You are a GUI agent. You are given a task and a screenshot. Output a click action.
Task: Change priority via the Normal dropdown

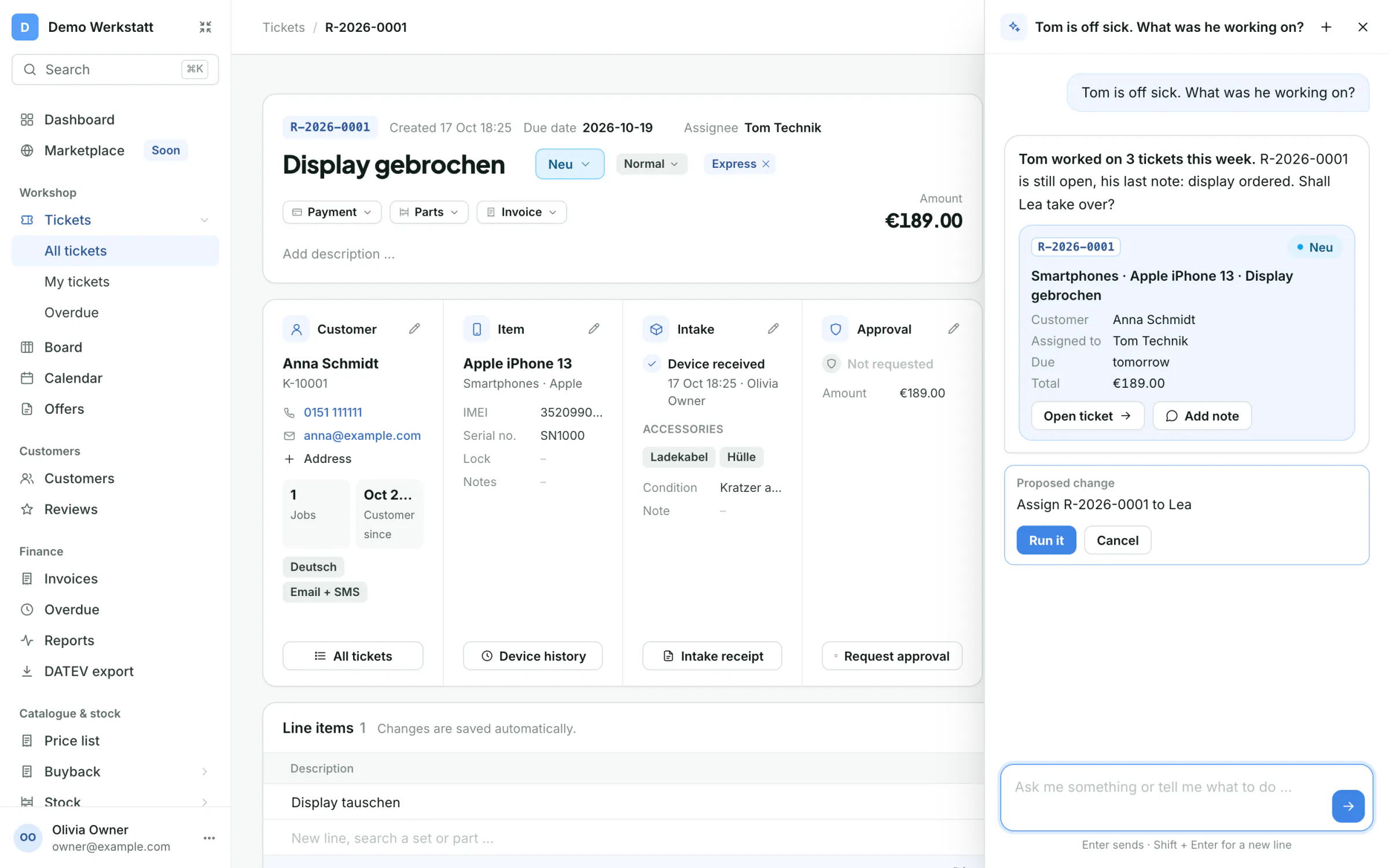pyautogui.click(x=651, y=164)
